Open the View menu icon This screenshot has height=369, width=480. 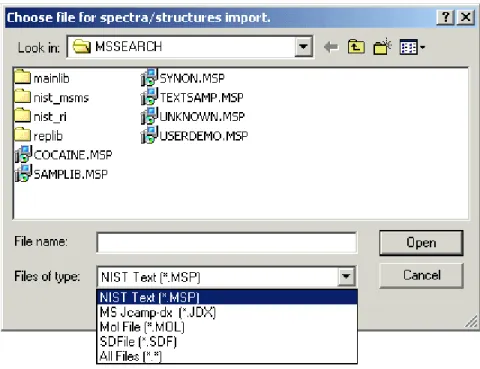tap(412, 47)
